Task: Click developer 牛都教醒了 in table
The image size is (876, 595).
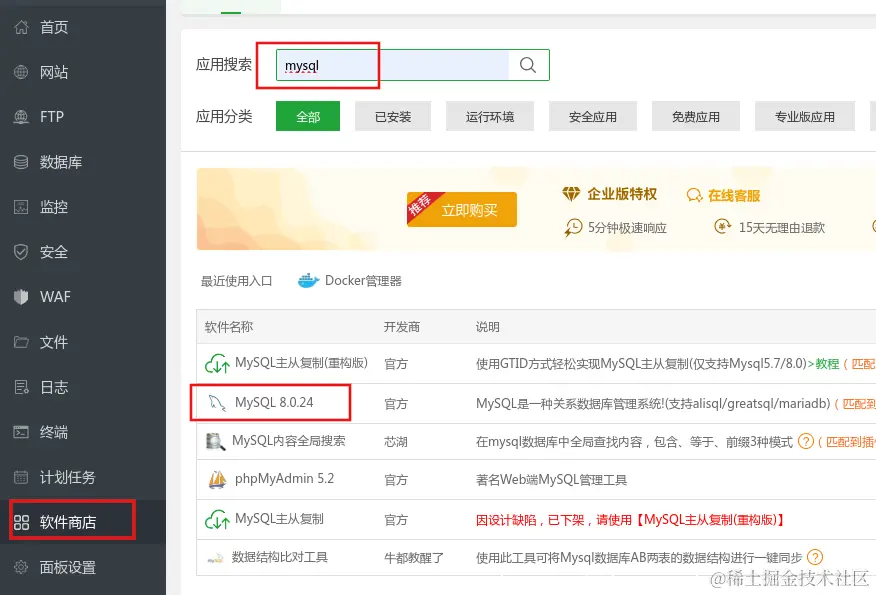Action: 414,558
